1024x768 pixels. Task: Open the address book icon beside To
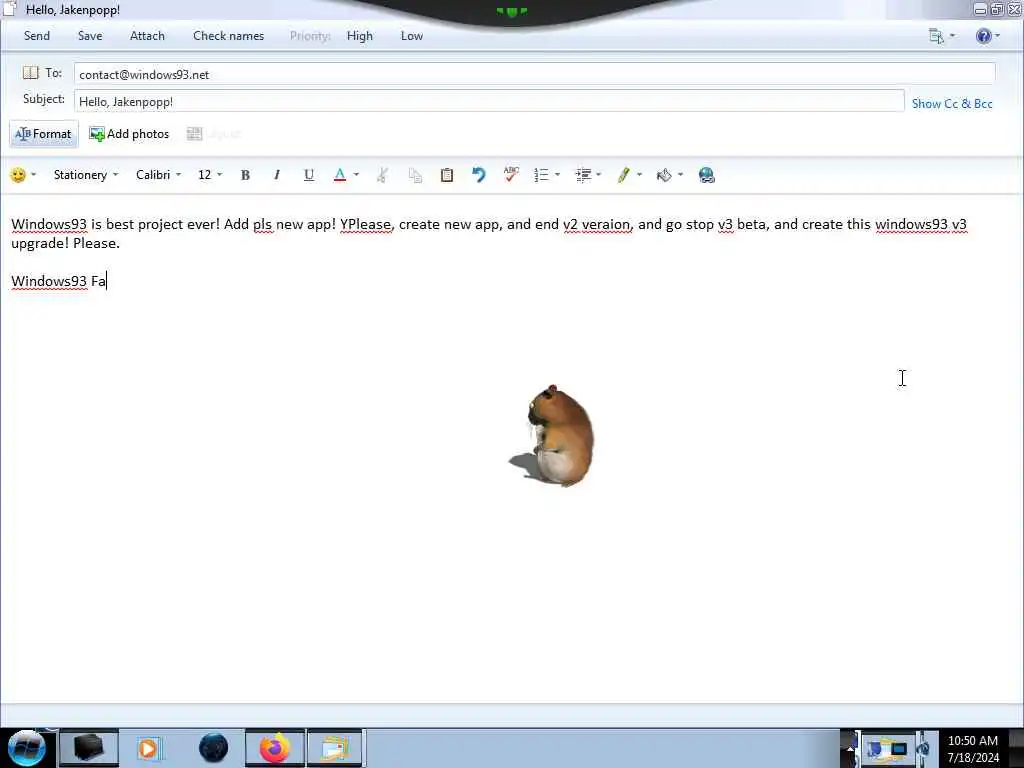tap(31, 72)
